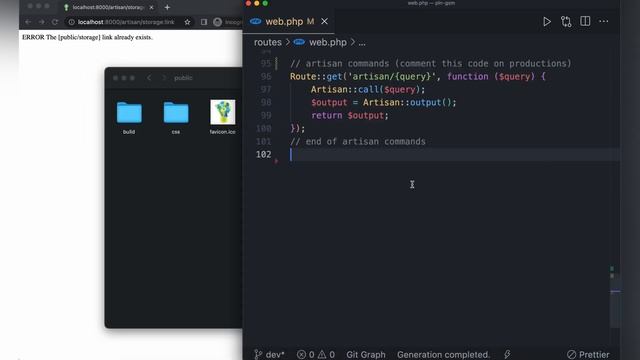Go forward in the browser
640x360 pixels.
tap(41, 22)
